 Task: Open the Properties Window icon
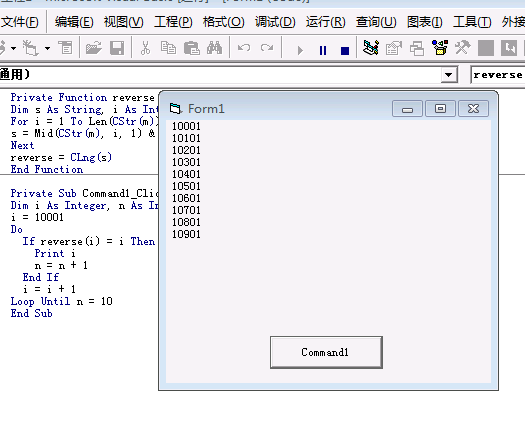click(393, 48)
